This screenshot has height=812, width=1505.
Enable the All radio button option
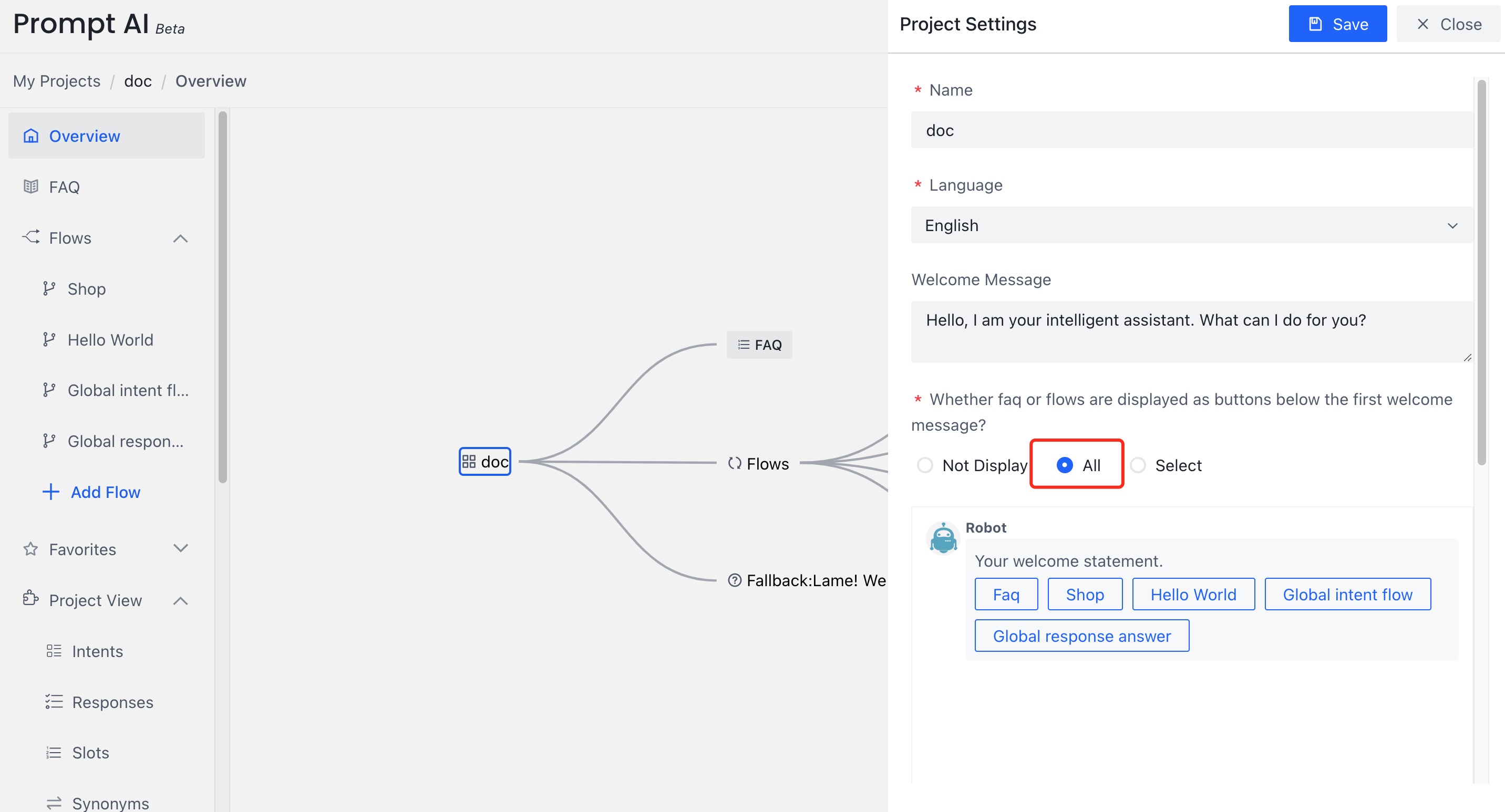point(1064,465)
